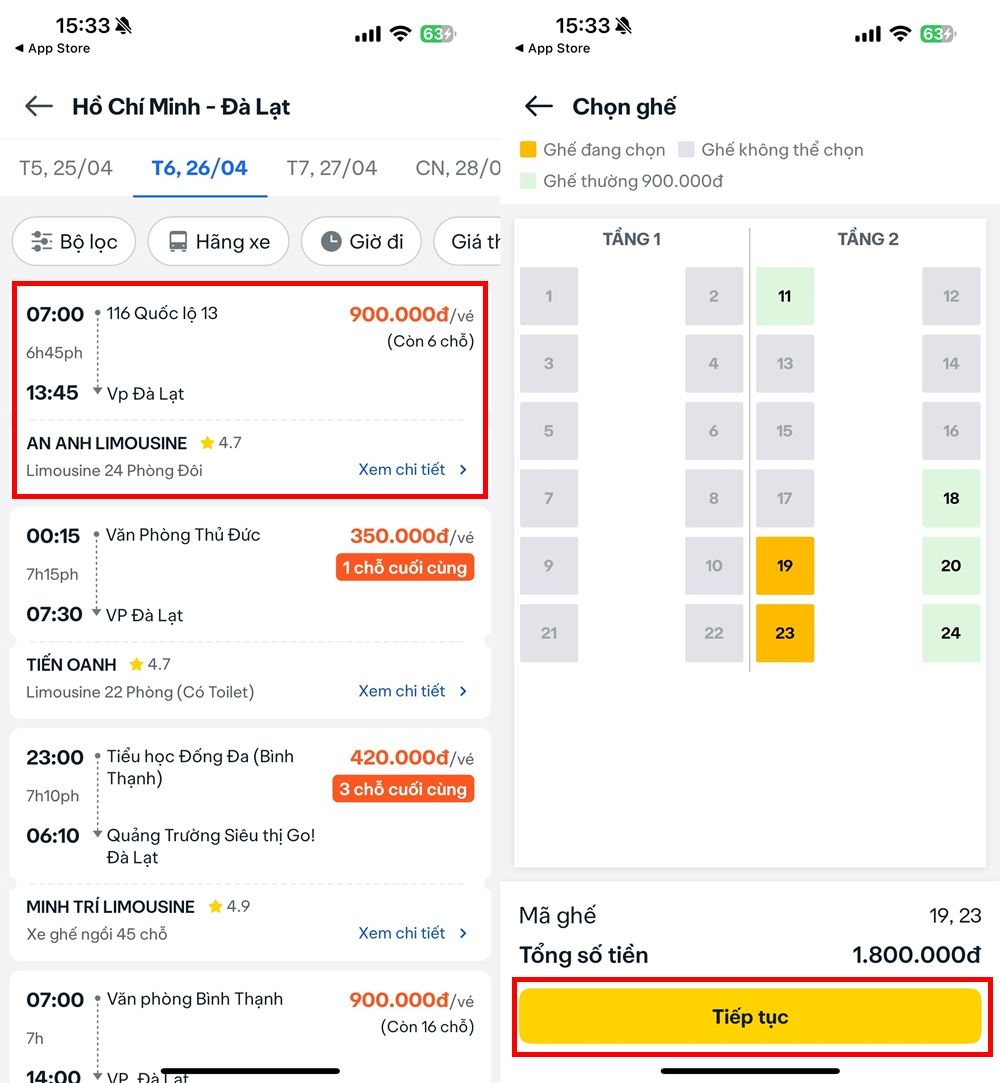Tap the star rating of AN ANH LIMOUSINE
The image size is (1000, 1083).
[x=221, y=443]
